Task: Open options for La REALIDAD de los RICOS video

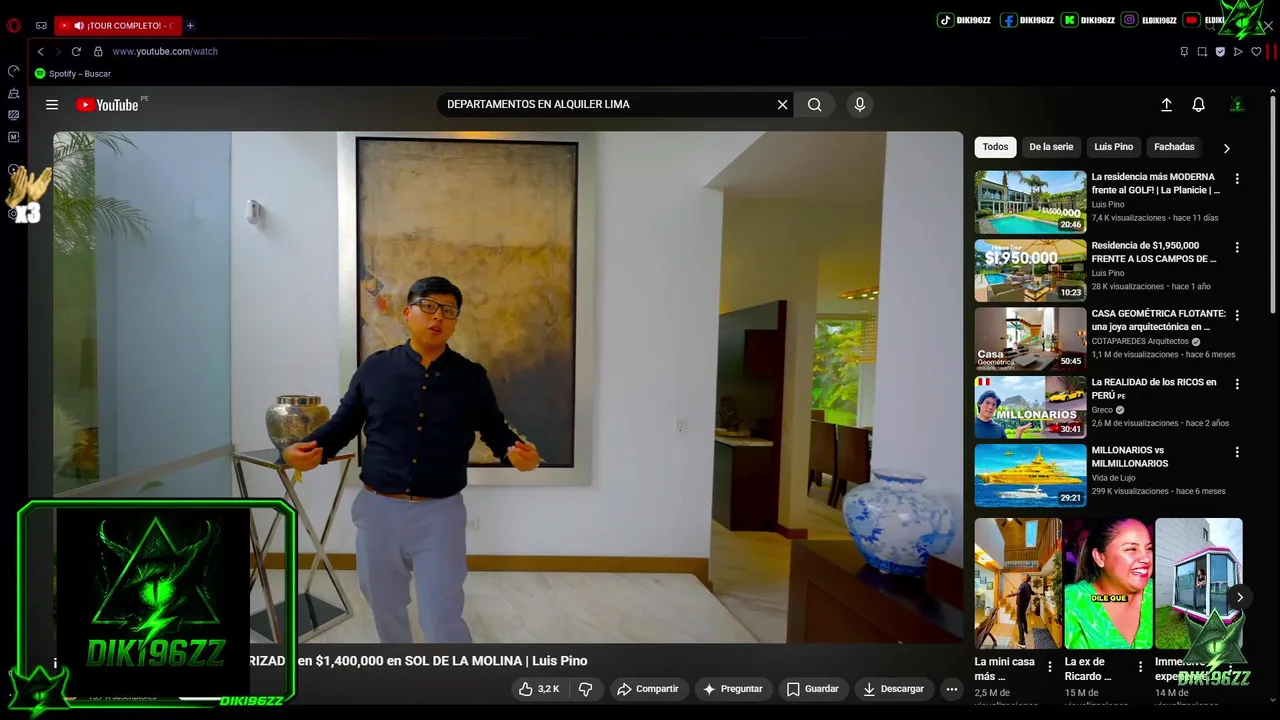Action: (1237, 384)
